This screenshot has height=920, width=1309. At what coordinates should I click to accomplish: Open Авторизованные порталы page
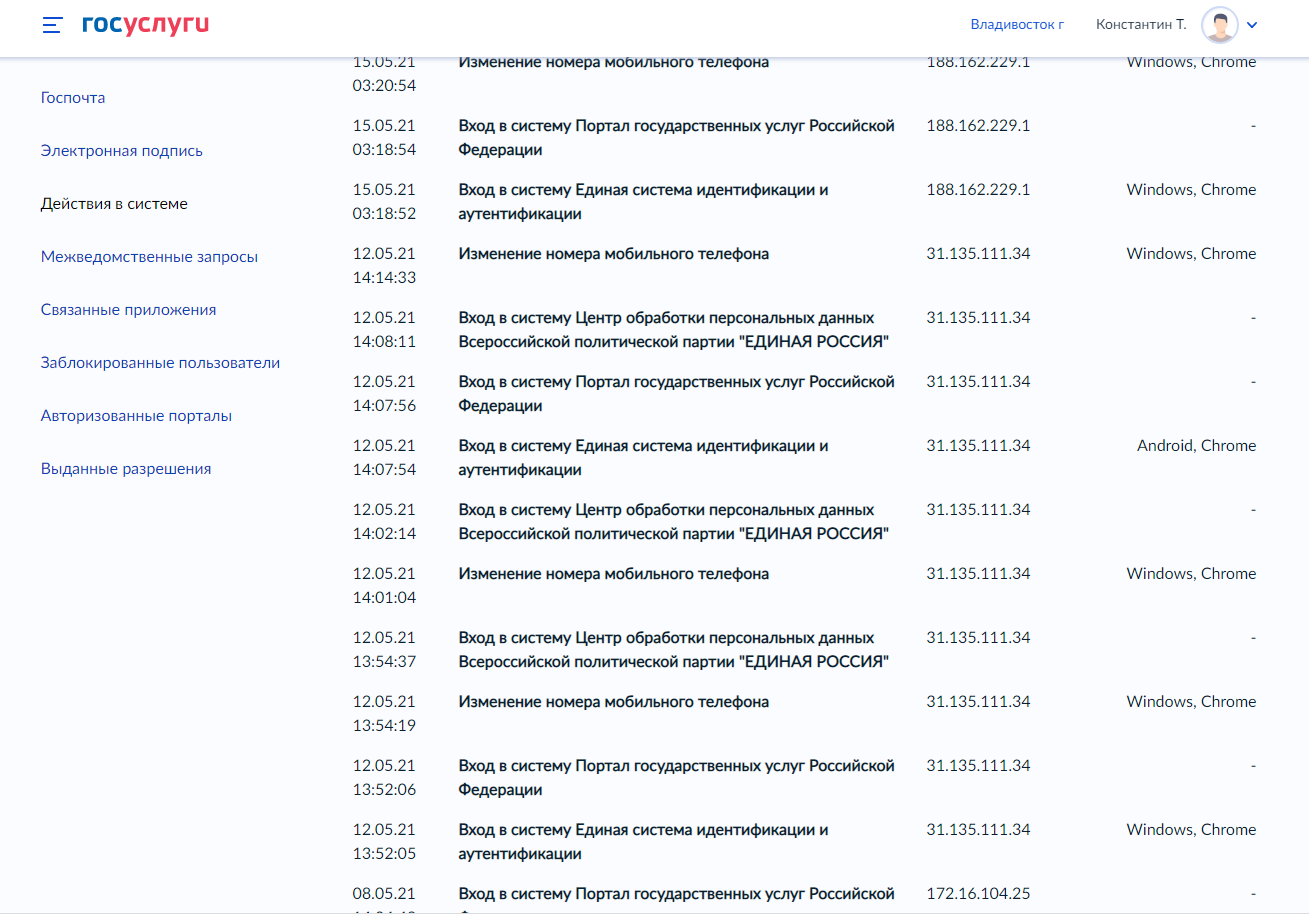pos(136,416)
